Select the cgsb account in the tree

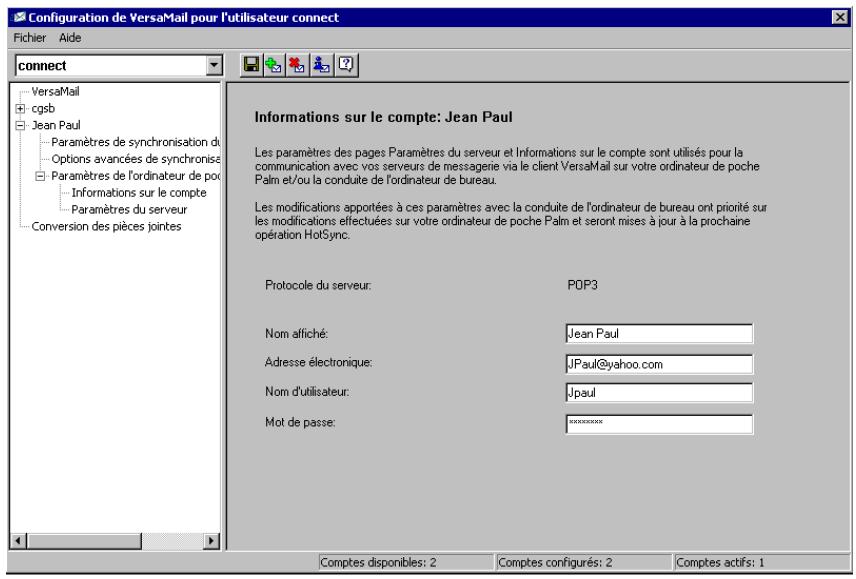click(x=43, y=108)
